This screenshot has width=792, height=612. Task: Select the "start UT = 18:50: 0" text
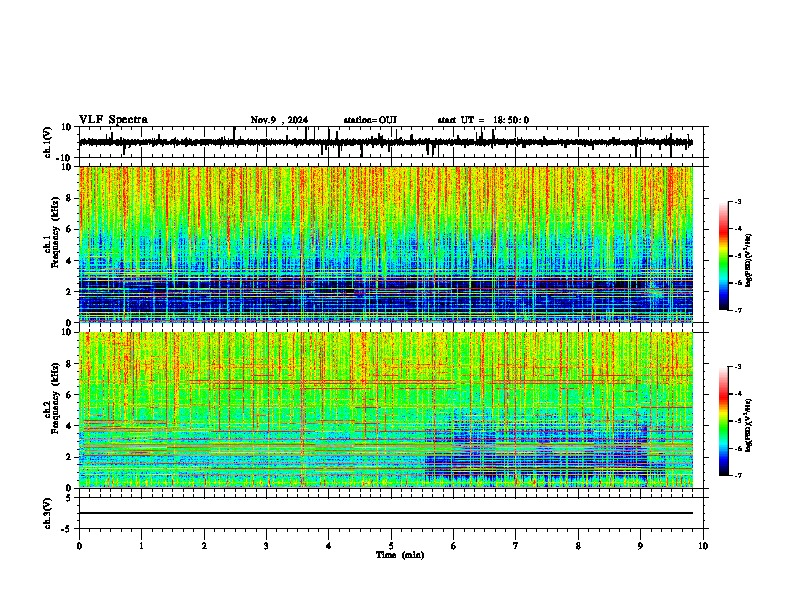tap(483, 120)
